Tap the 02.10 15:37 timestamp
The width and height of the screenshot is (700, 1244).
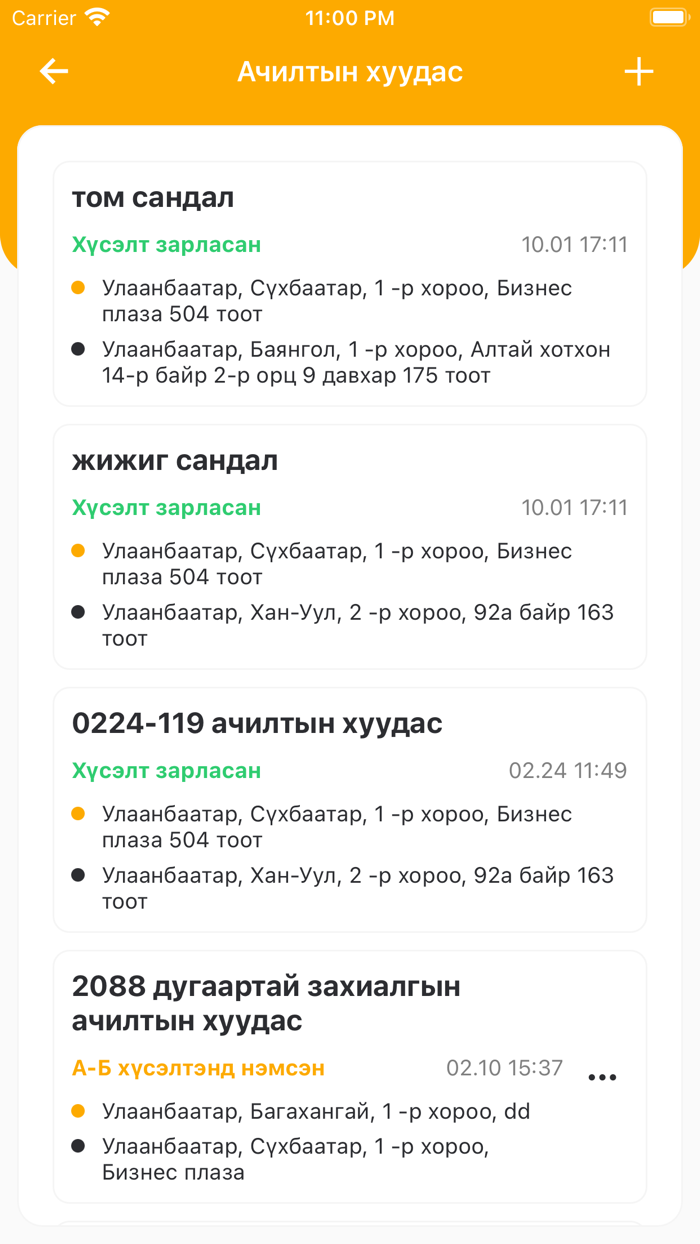505,1068
